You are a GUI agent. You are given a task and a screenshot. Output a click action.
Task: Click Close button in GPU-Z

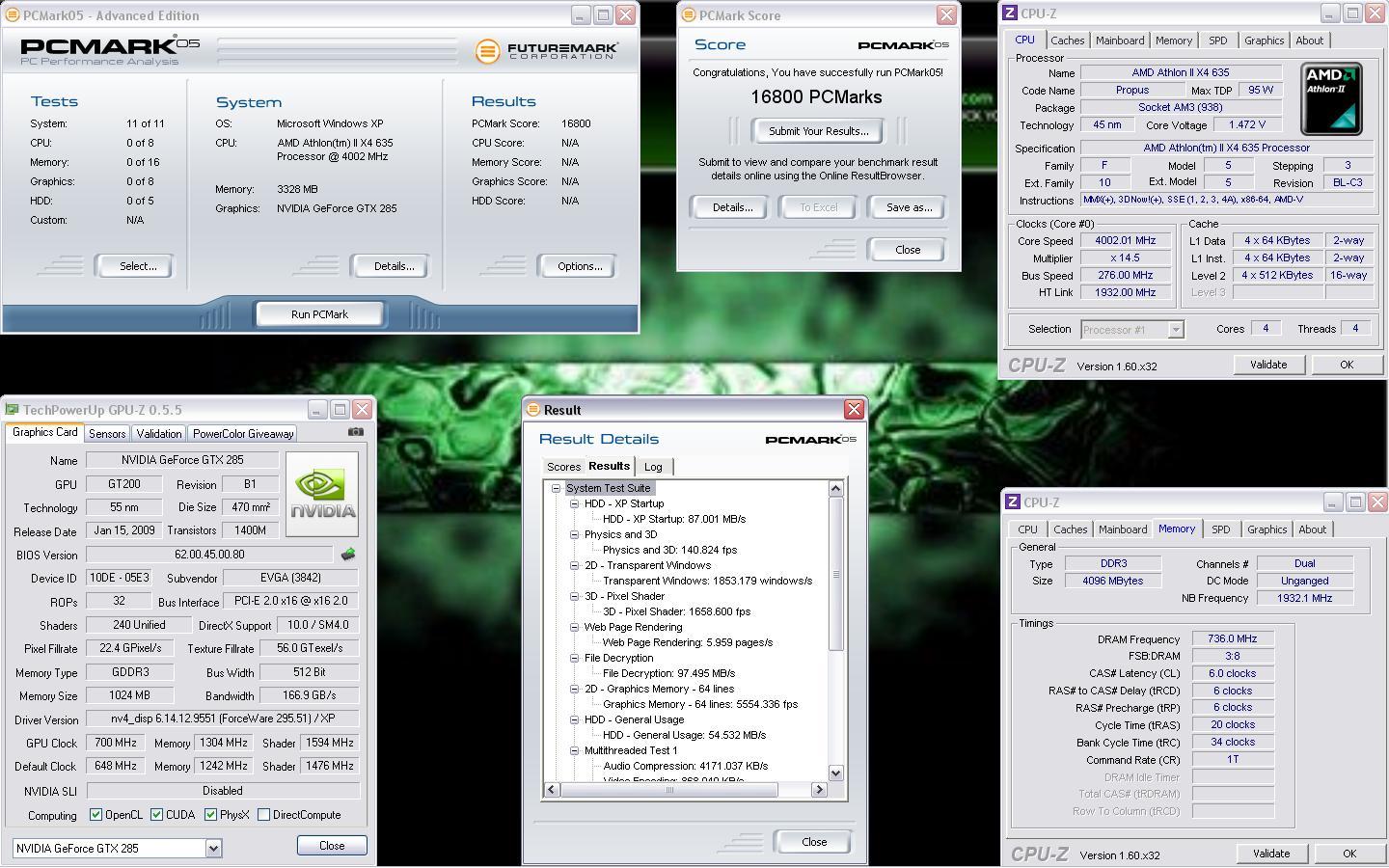point(332,846)
